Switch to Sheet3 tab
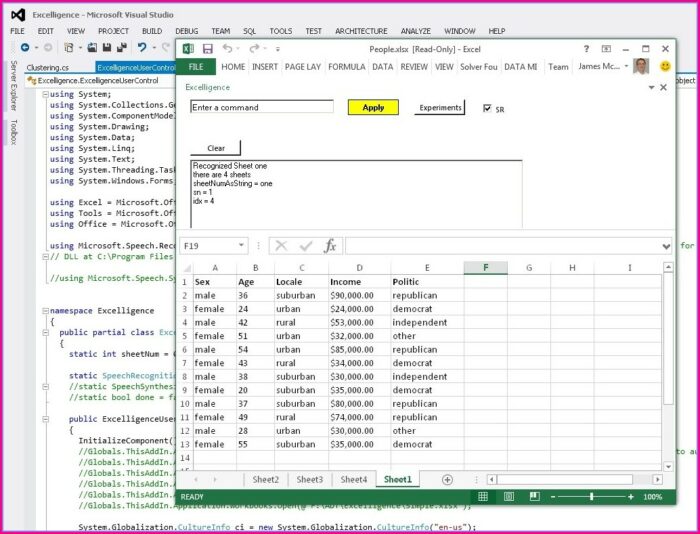 pyautogui.click(x=309, y=480)
